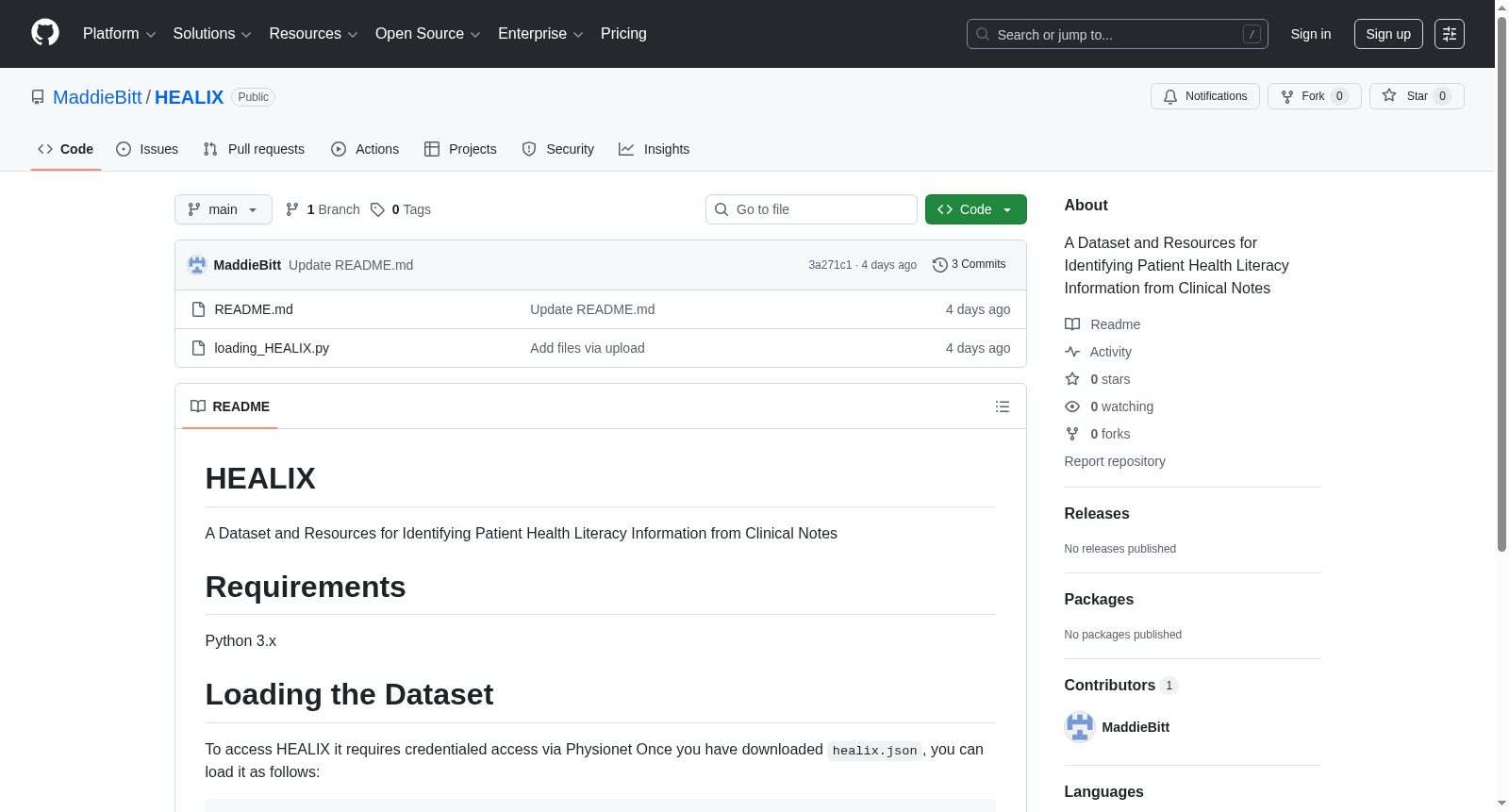Viewport: 1509px width, 812px height.
Task: Open the Projects tab
Action: (x=460, y=149)
